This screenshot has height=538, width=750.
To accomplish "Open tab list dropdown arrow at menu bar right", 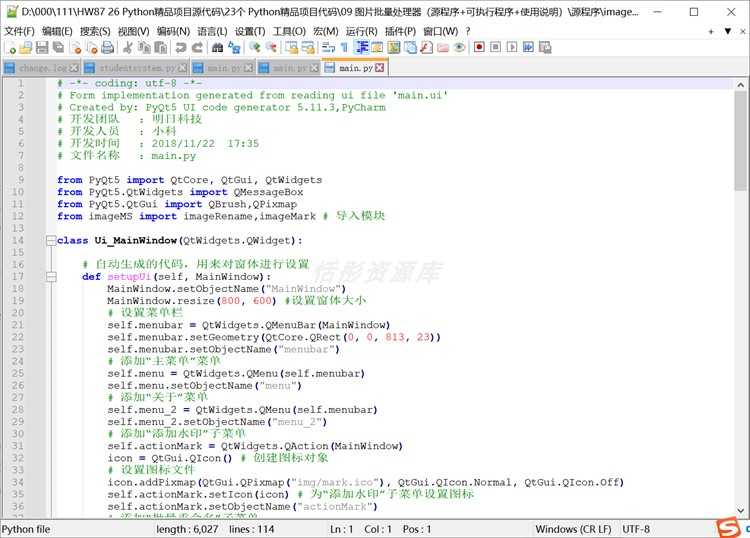I will pos(728,31).
